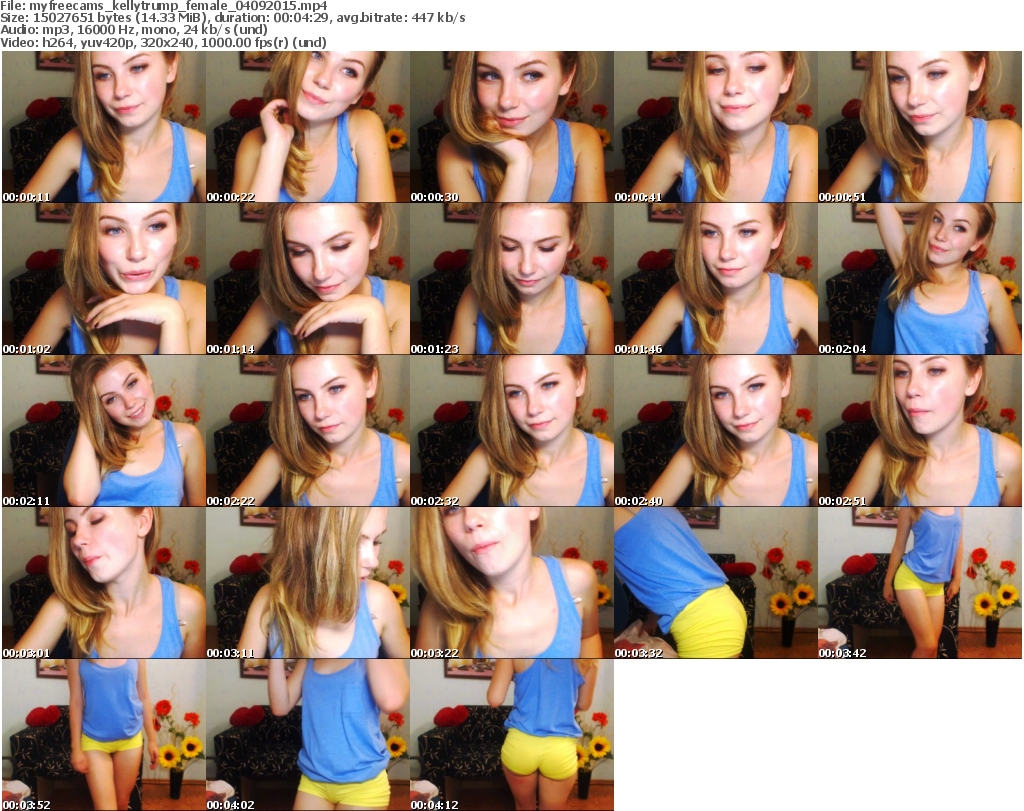Pick the 00:02:11 frame thumbnail
The height and width of the screenshot is (811, 1024).
point(104,431)
